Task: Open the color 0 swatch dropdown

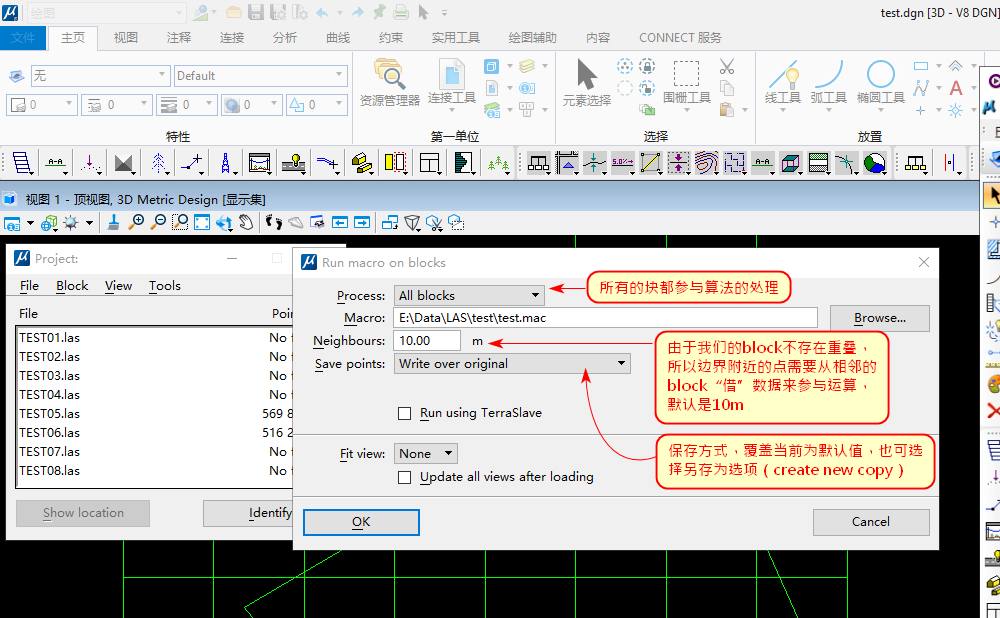Action: (x=42, y=105)
